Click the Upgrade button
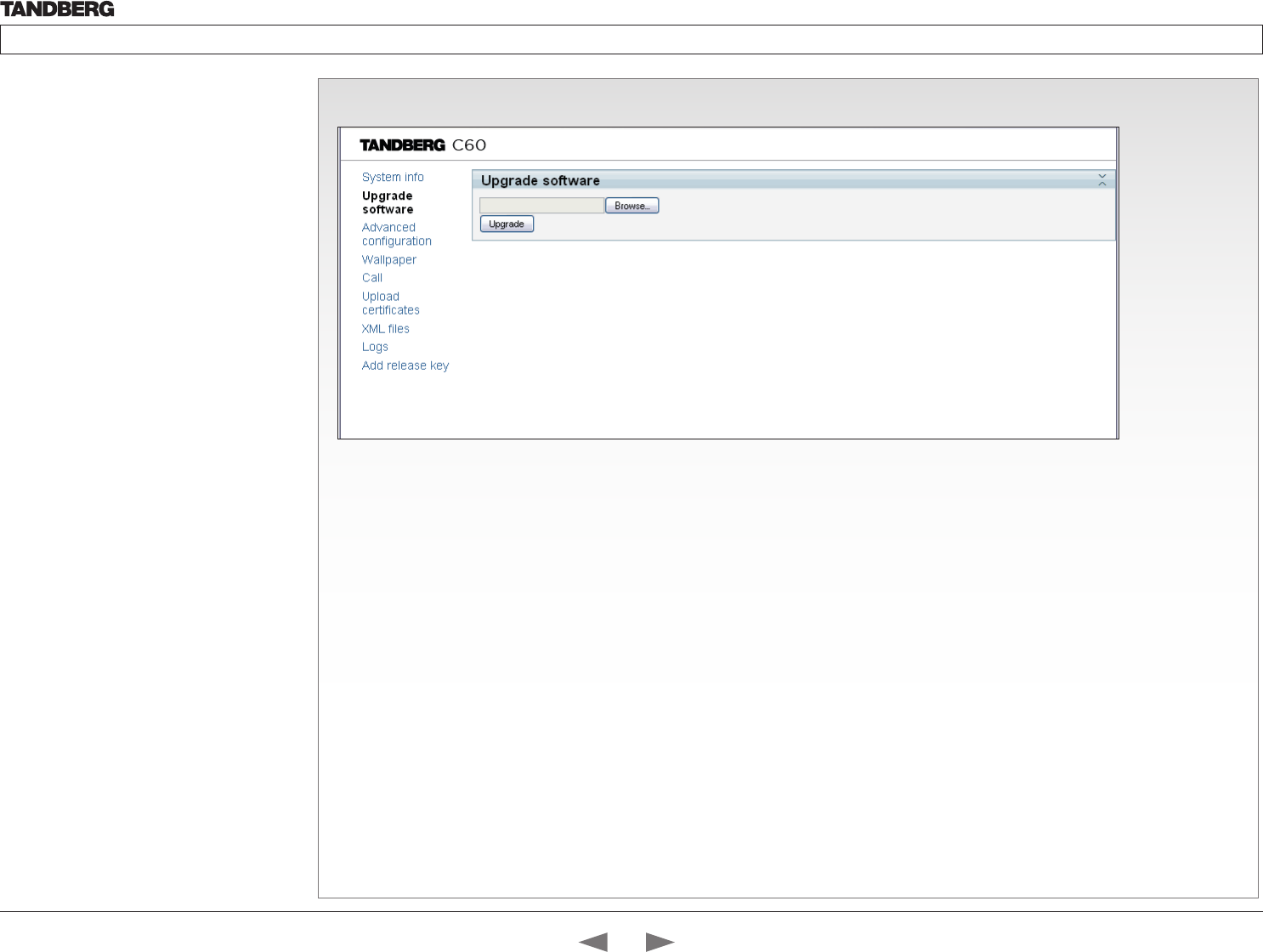 tap(507, 224)
